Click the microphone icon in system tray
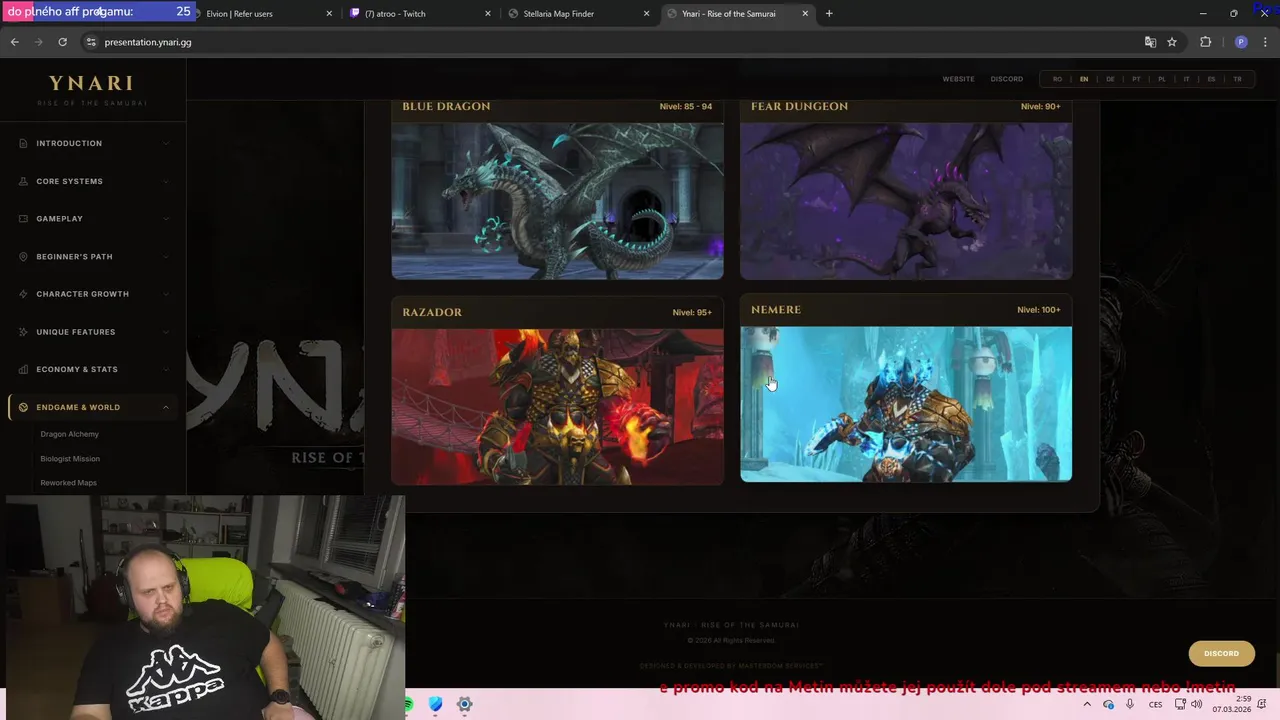The image size is (1280, 720). tap(1130, 704)
